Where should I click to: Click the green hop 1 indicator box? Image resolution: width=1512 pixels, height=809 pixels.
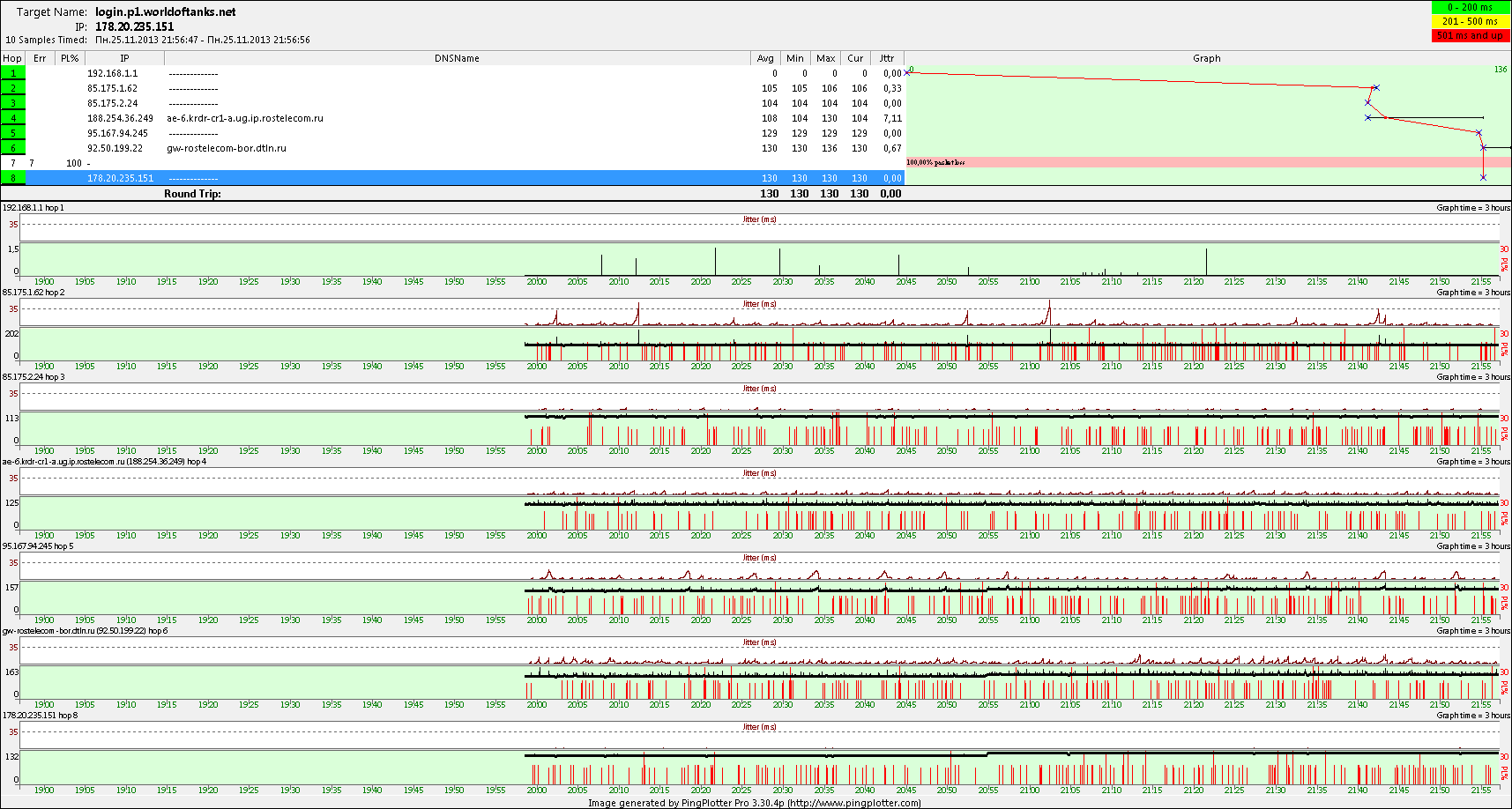pos(13,74)
